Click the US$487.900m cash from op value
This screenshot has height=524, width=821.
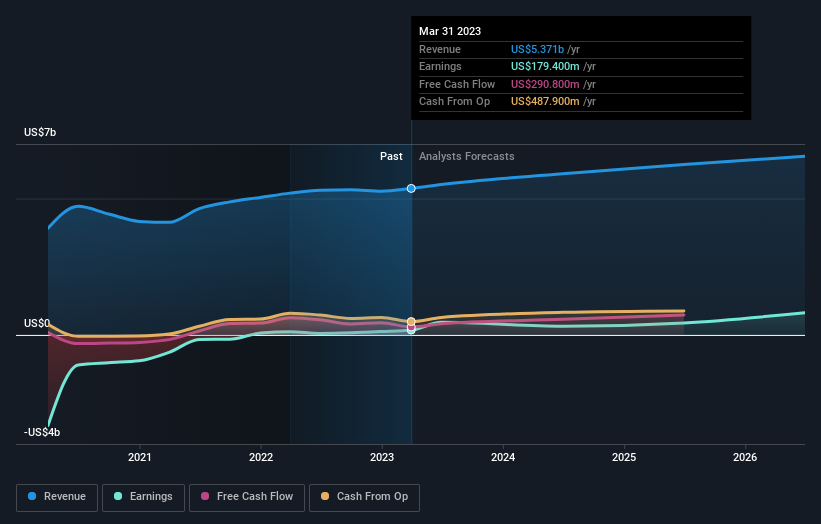coord(545,102)
